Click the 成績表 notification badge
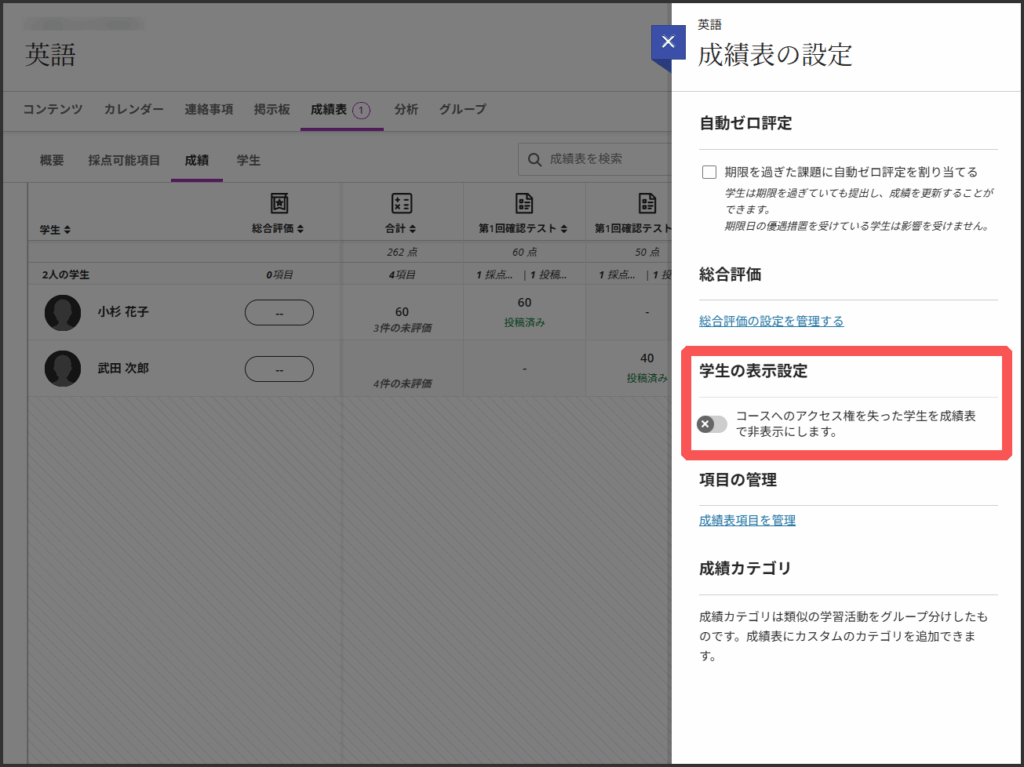 (361, 110)
